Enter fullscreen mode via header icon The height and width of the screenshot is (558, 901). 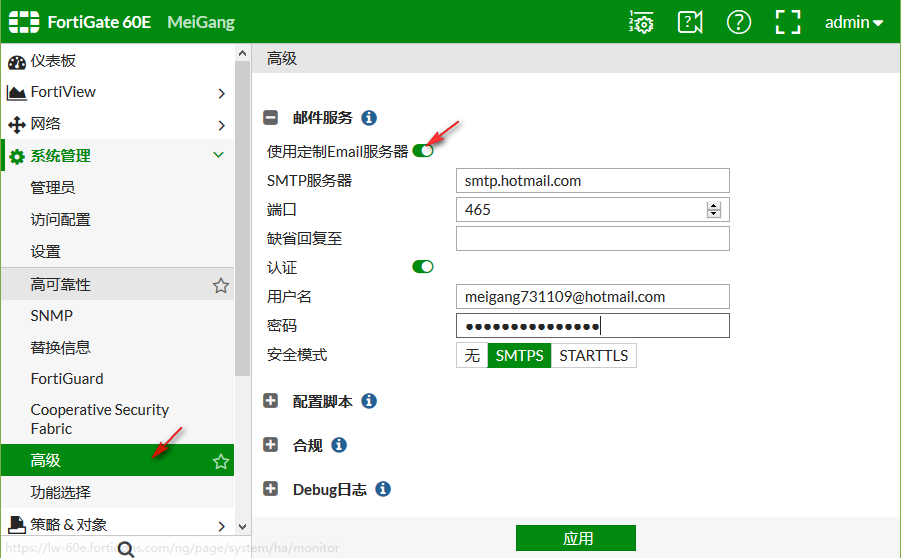(788, 22)
